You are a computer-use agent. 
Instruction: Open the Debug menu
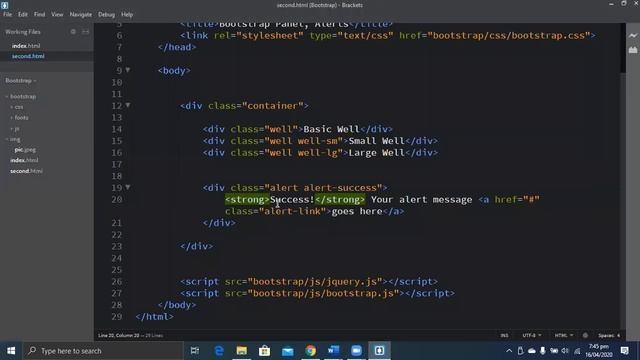pyautogui.click(x=107, y=14)
